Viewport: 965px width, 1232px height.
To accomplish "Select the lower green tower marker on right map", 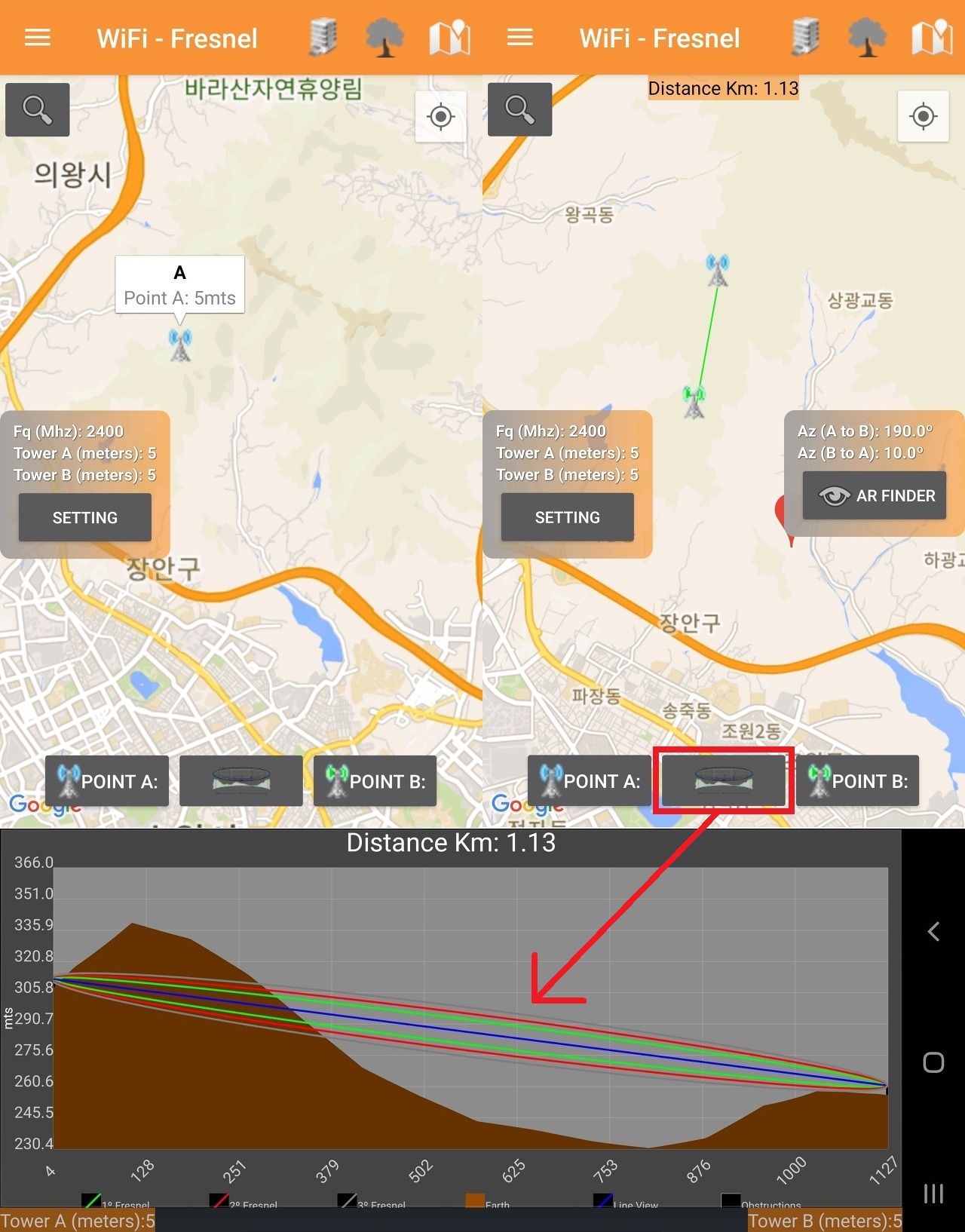I will 694,401.
